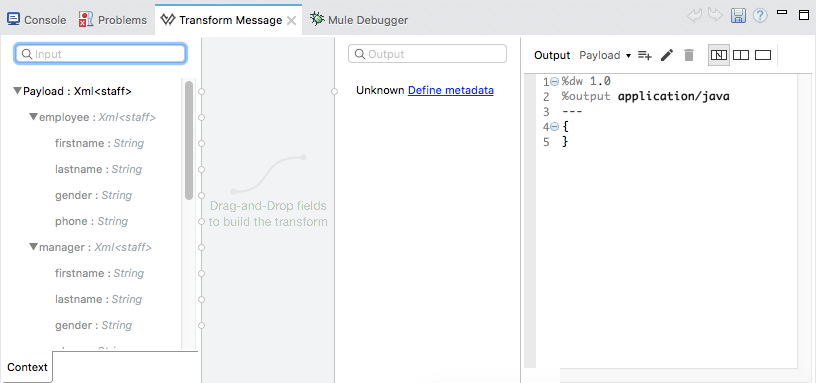Click the %dw 1.0 code line
The height and width of the screenshot is (383, 816).
586,82
